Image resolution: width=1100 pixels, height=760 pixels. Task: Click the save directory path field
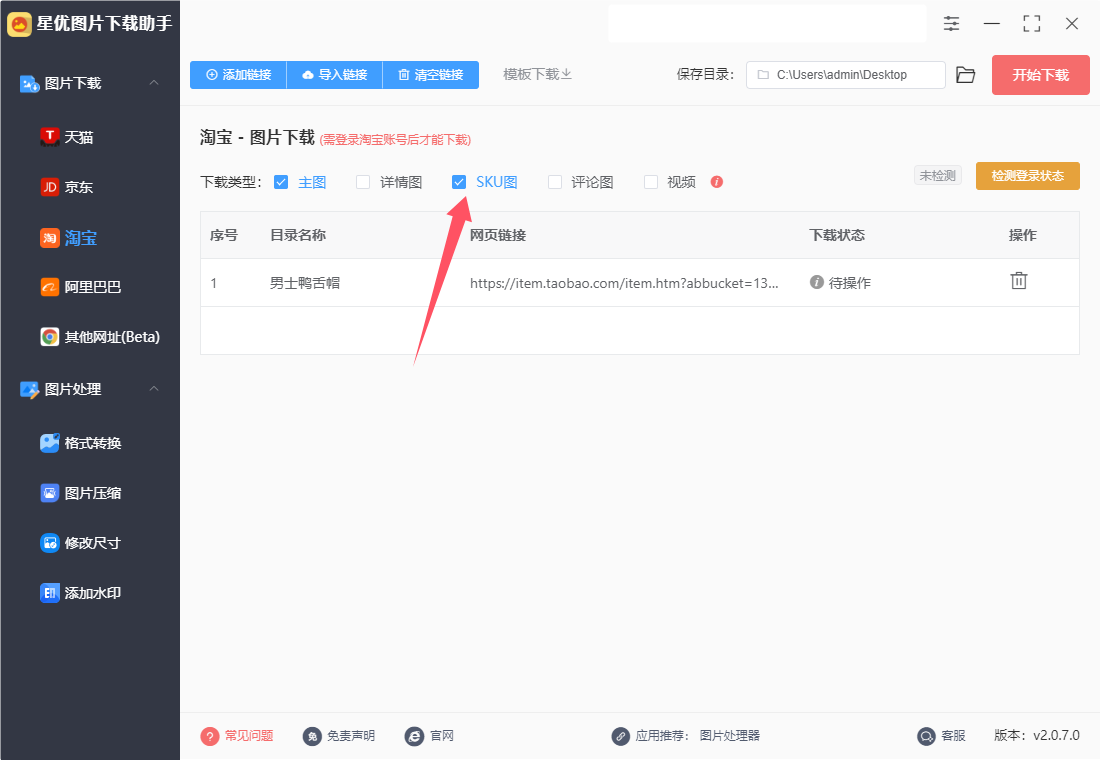click(x=845, y=75)
